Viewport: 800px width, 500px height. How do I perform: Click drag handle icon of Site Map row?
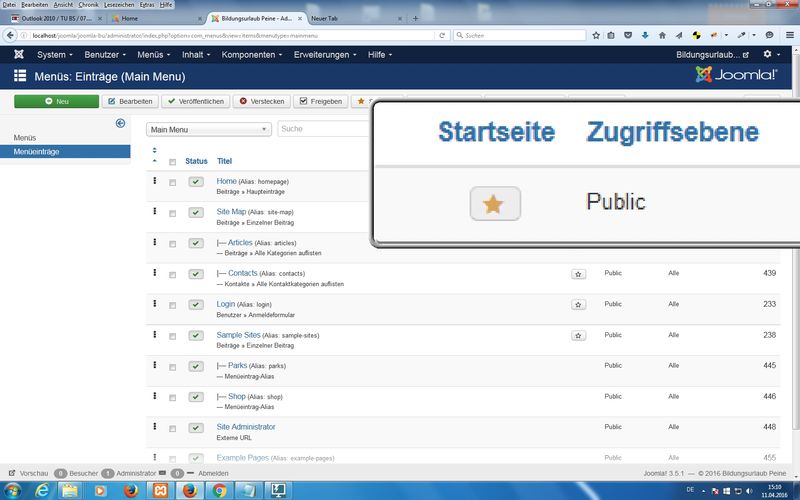pos(155,211)
